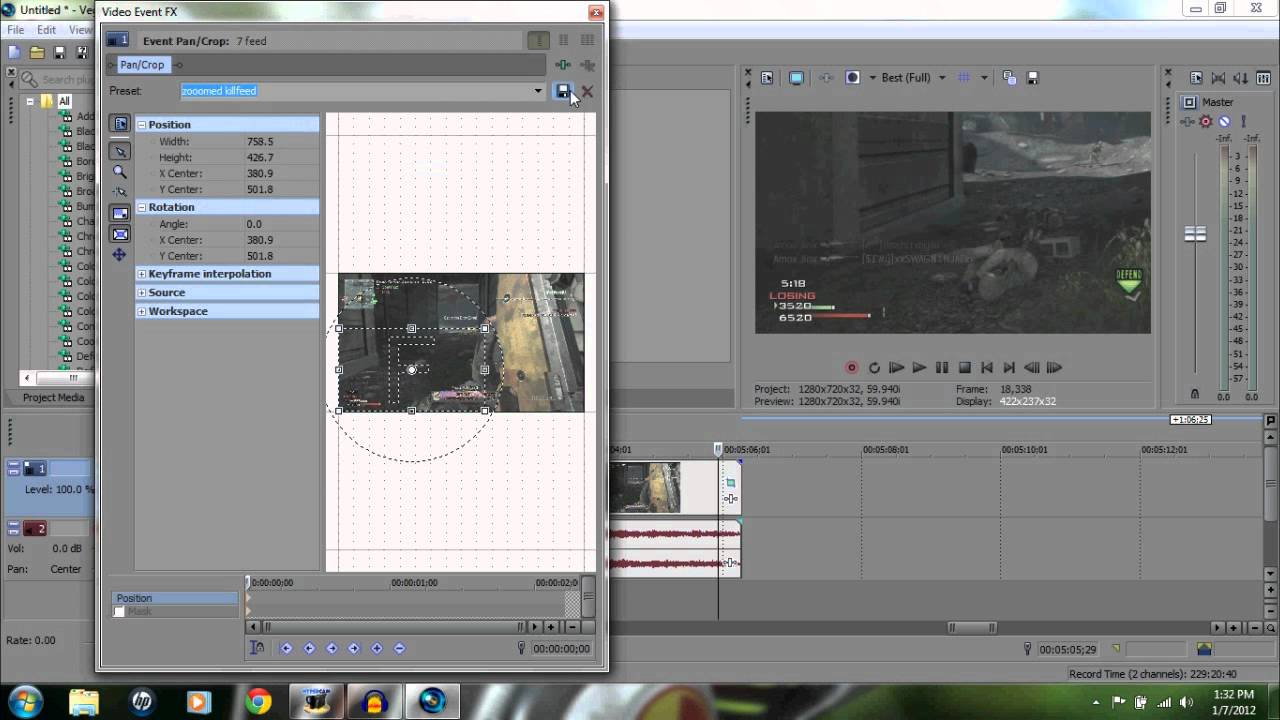Collapse the Position property group
The image size is (1280, 720).
point(142,125)
